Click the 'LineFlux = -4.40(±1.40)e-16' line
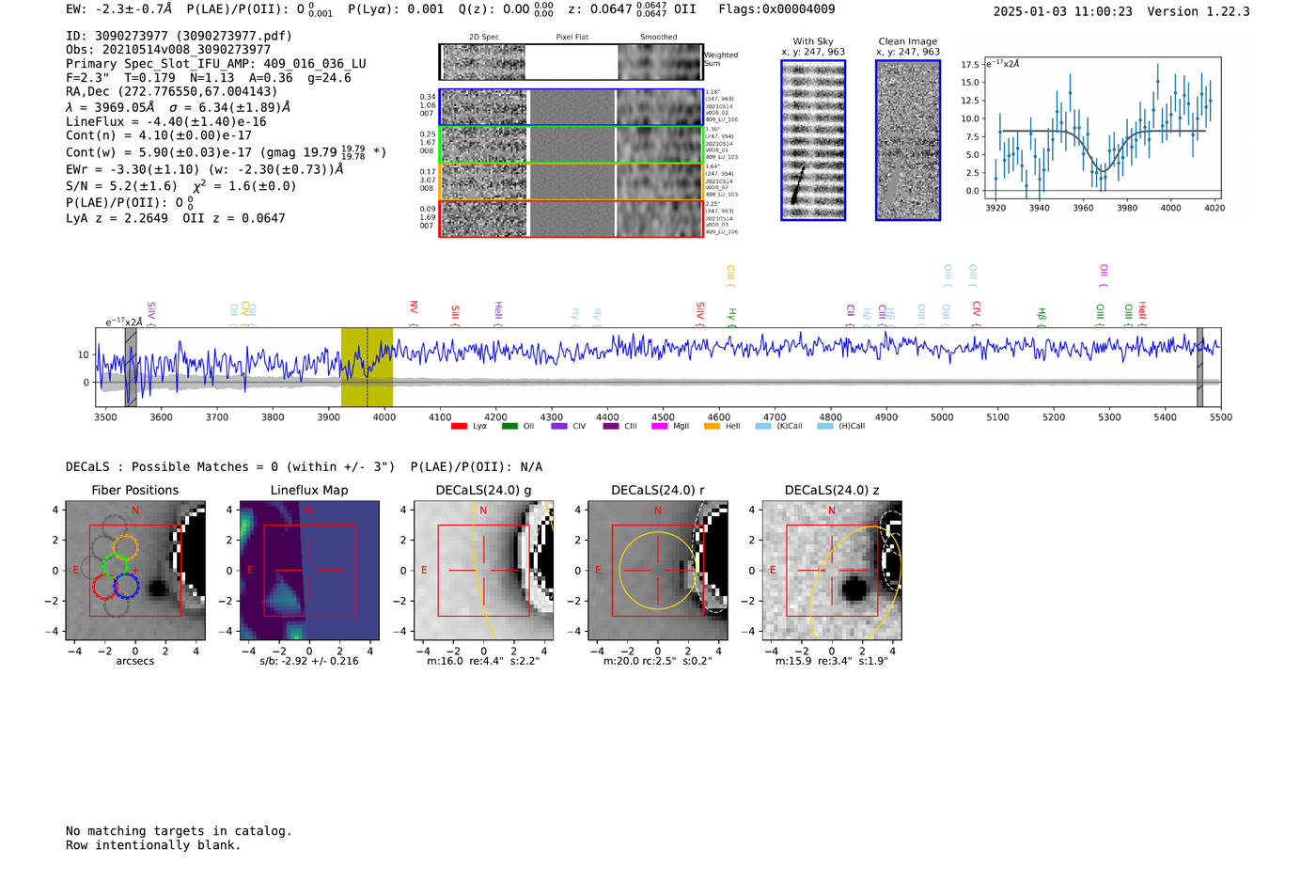This screenshot has width=1316, height=896. click(166, 121)
